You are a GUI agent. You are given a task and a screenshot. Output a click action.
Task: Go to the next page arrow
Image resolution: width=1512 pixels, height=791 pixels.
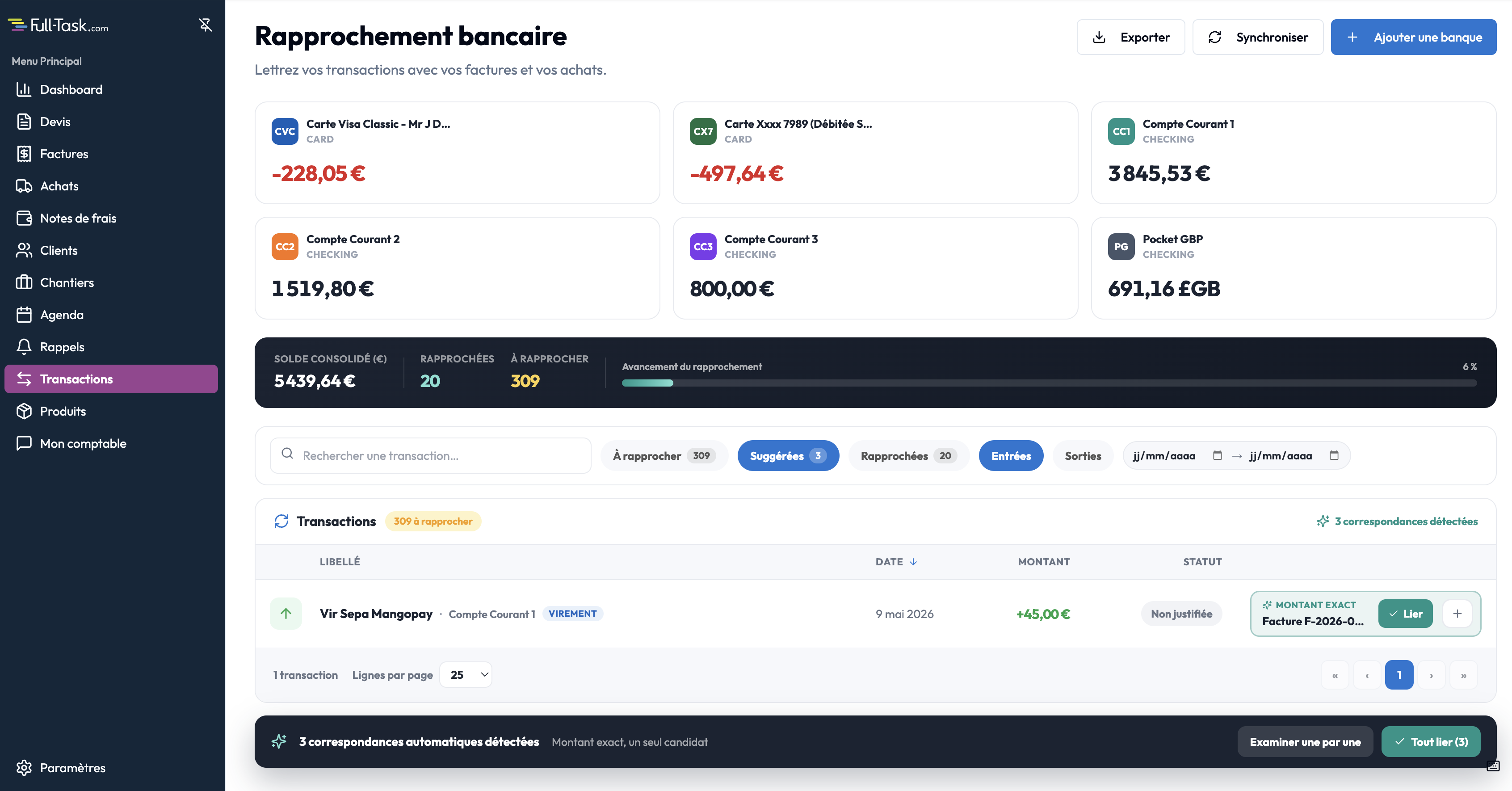coord(1432,675)
